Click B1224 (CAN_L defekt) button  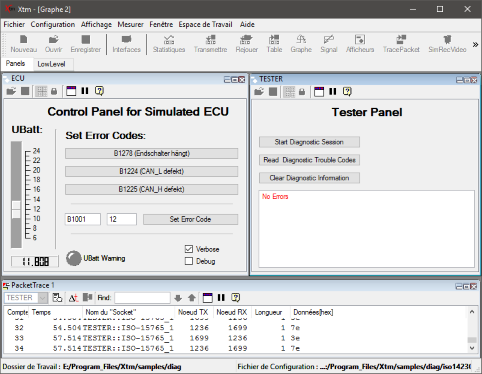[x=152, y=171]
